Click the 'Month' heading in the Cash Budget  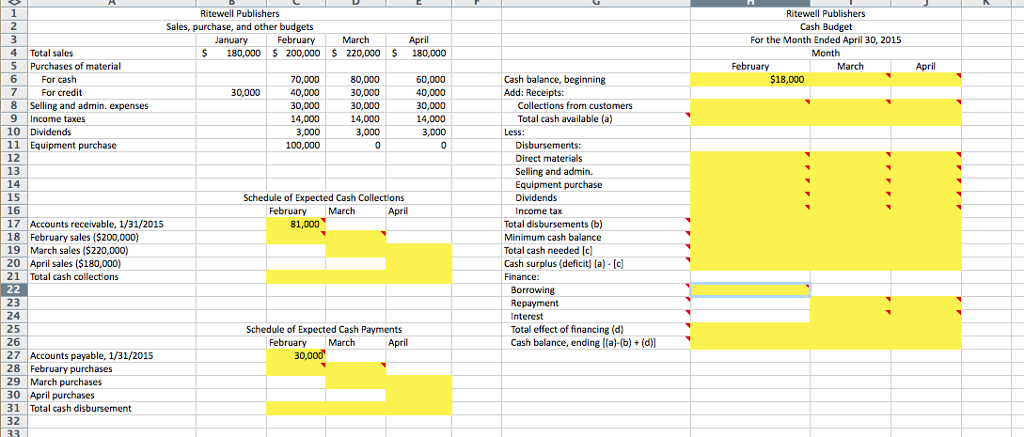[x=825, y=53]
